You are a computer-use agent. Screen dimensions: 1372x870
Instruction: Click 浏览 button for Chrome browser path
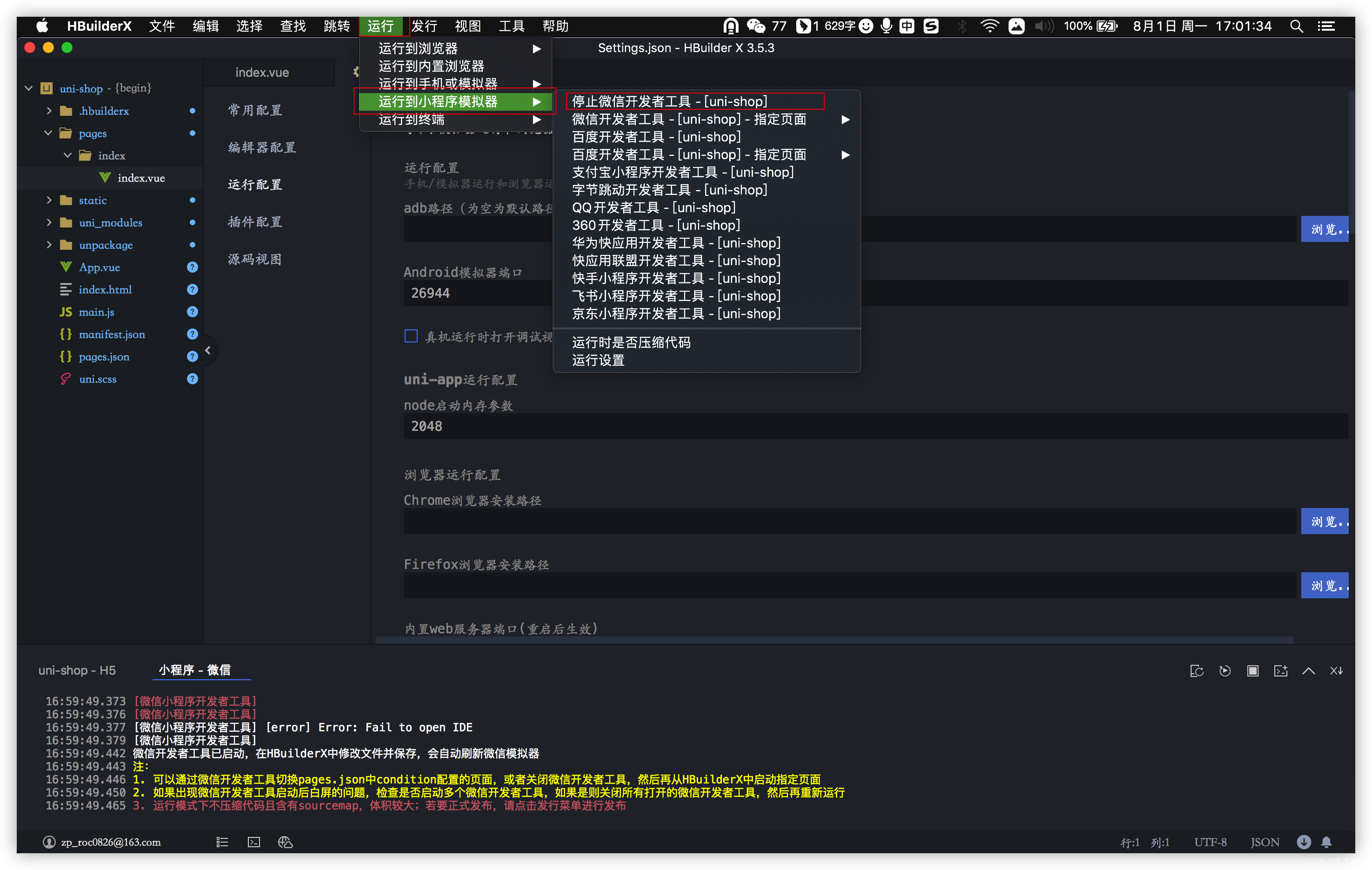point(1325,521)
